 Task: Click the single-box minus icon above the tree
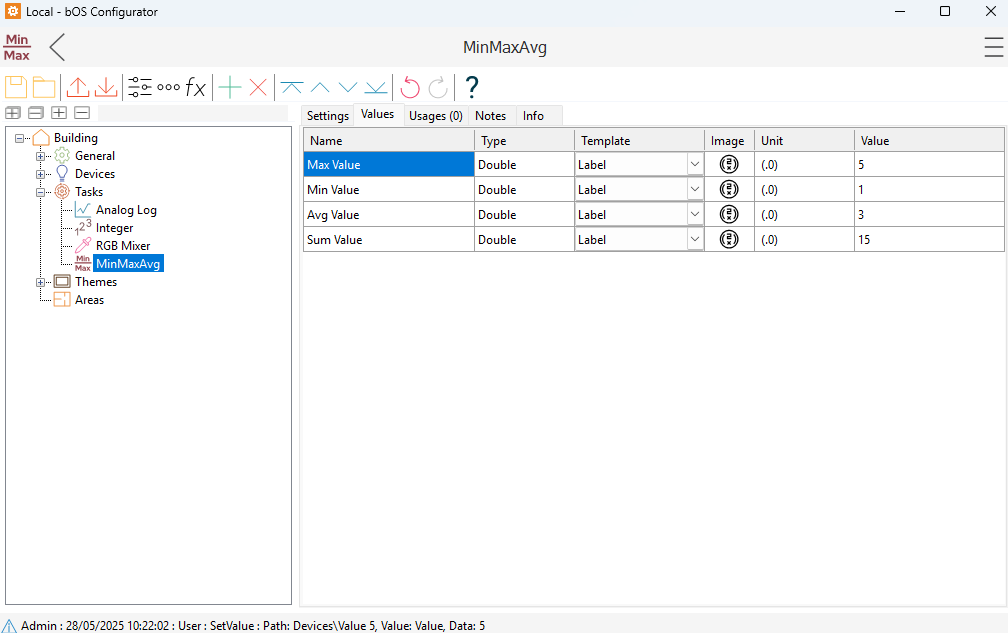(x=82, y=113)
